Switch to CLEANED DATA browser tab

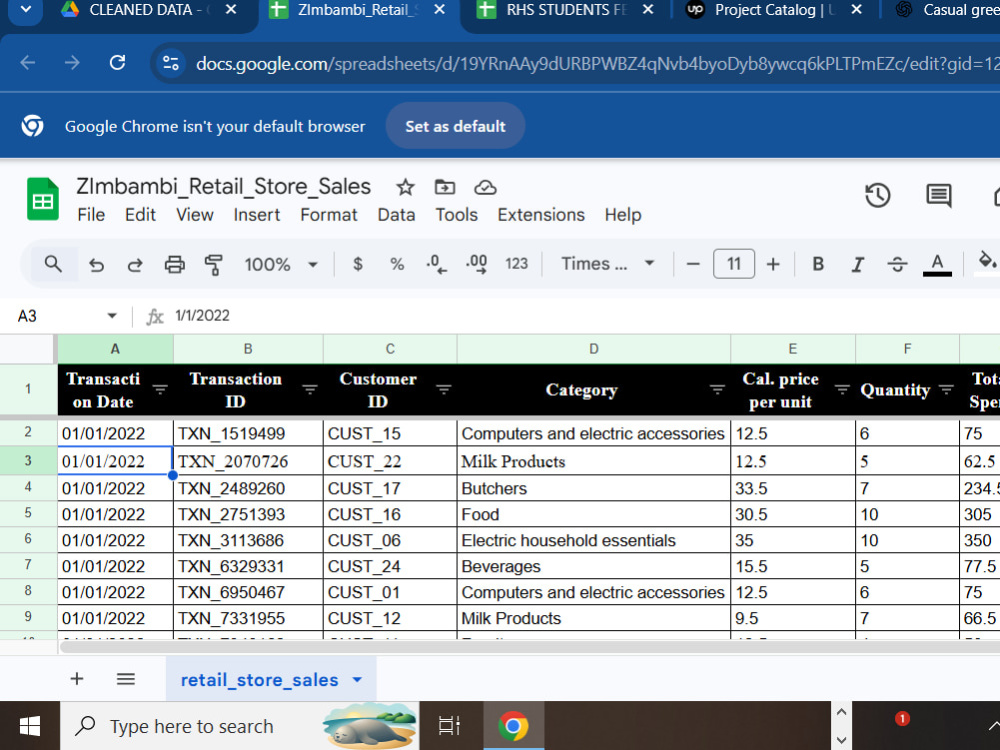tap(150, 11)
